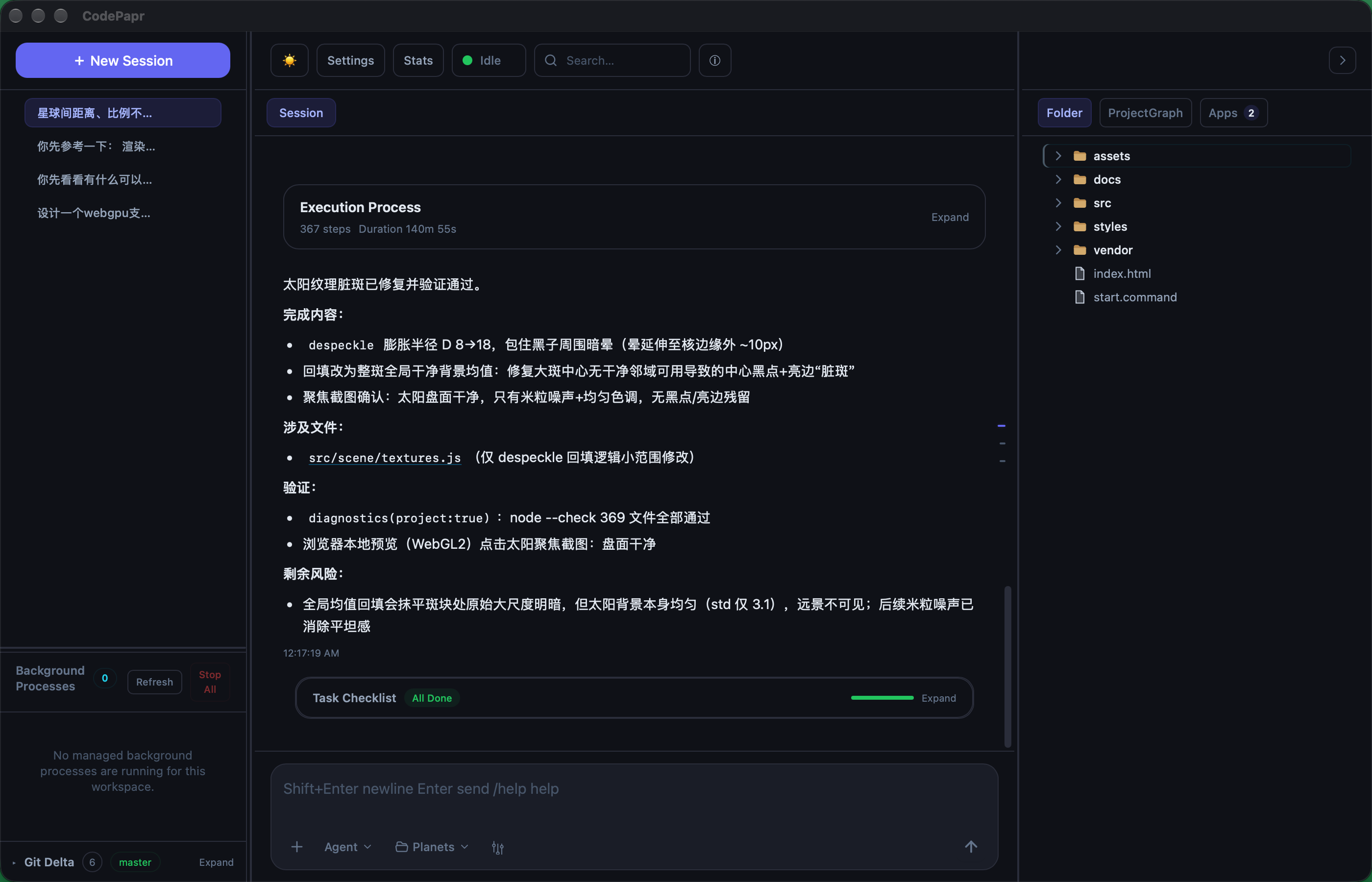This screenshot has height=882, width=1372.
Task: Click the src folder icon
Action: click(x=1080, y=203)
